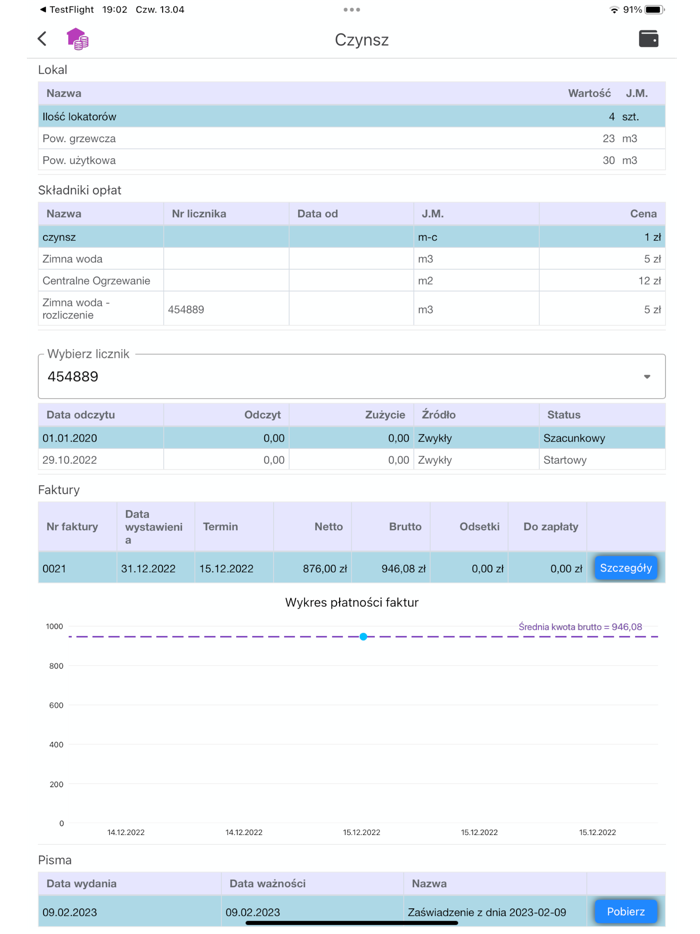700x934 pixels.
Task: Tap meter number 454889 in fee table
Action: (x=186, y=310)
